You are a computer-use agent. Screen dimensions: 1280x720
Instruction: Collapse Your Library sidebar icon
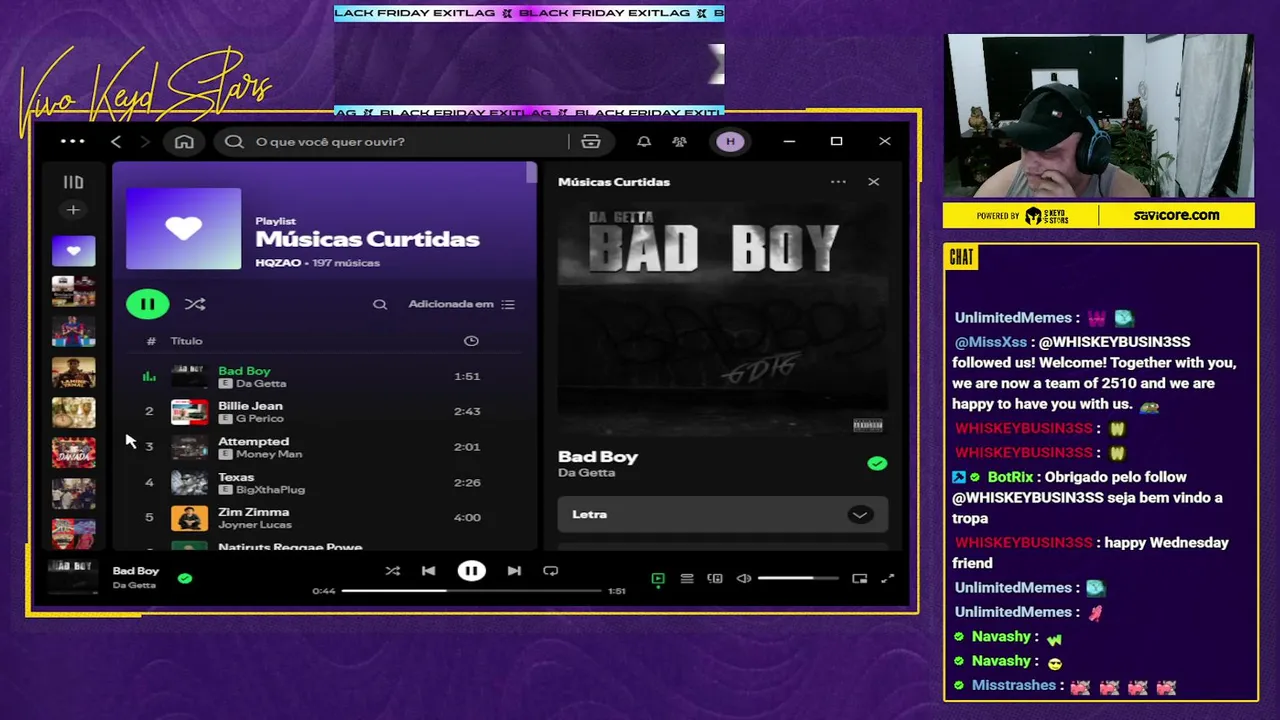pos(73,182)
